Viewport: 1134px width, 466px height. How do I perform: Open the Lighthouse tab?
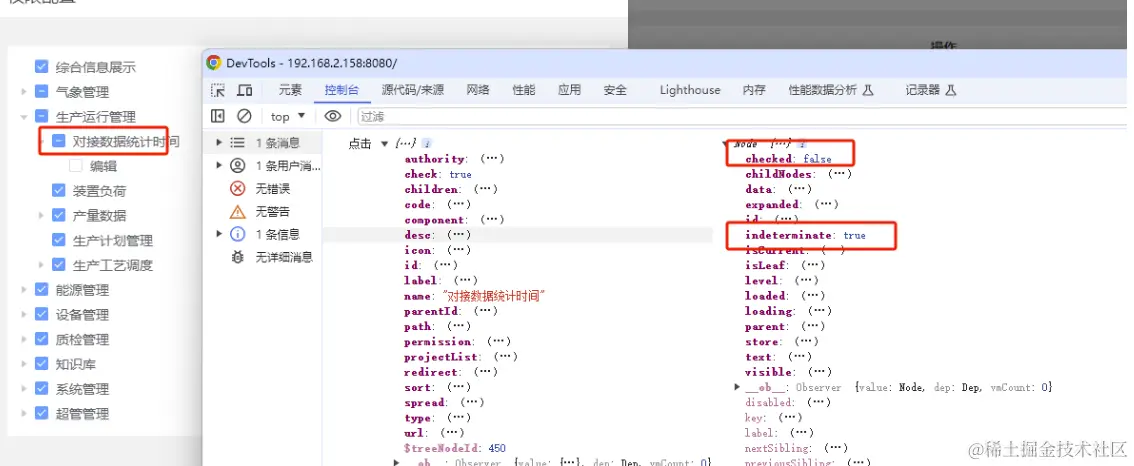pyautogui.click(x=690, y=90)
